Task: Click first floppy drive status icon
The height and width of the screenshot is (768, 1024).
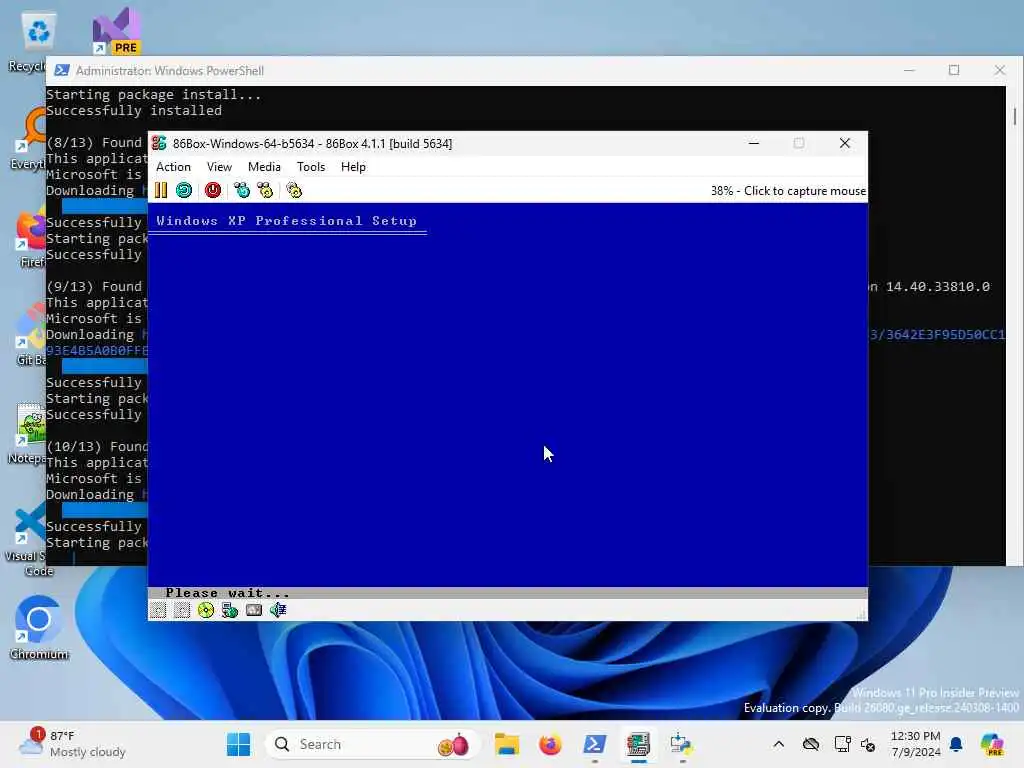Action: click(158, 610)
